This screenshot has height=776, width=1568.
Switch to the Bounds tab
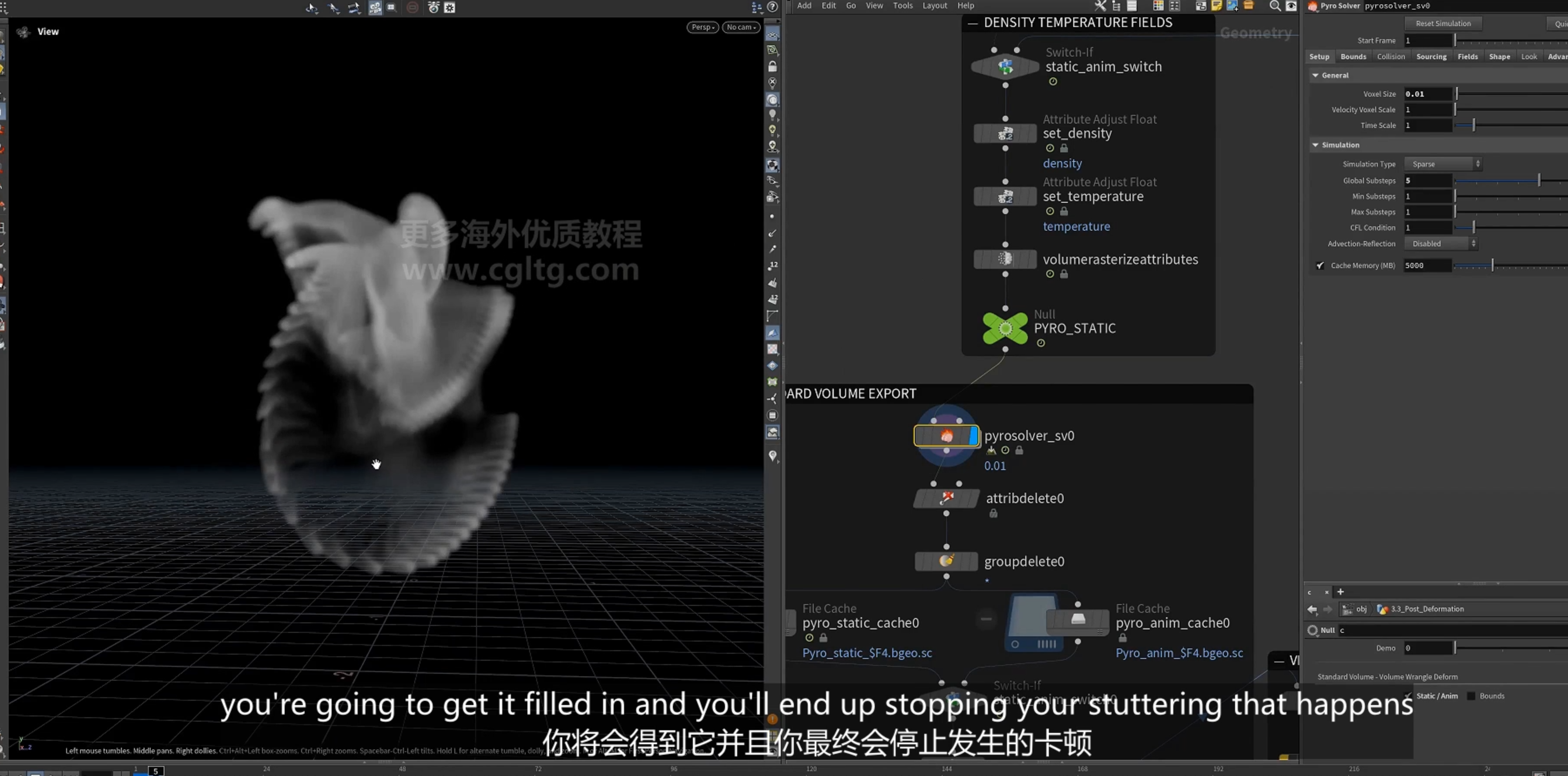click(1353, 57)
